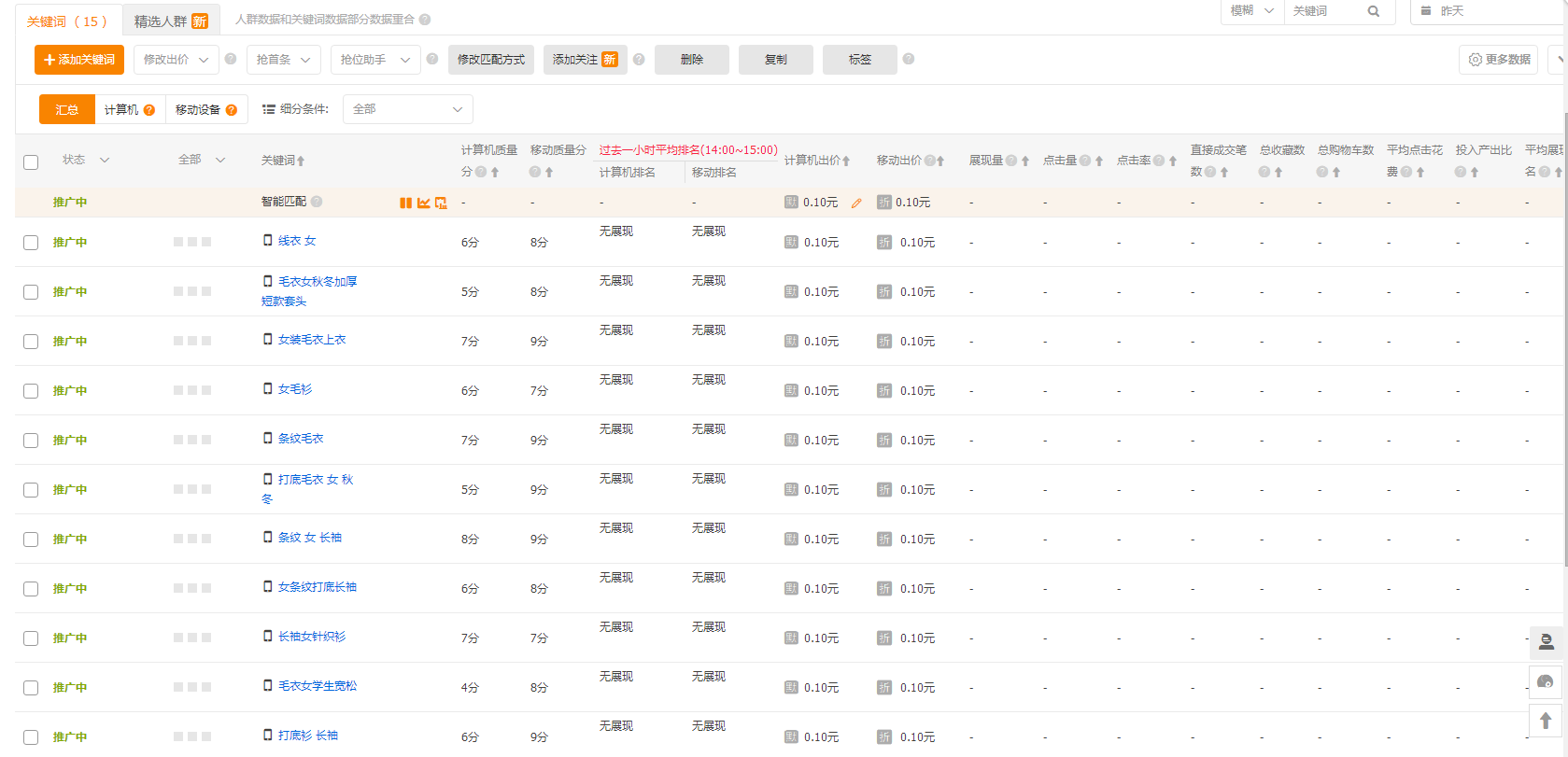Open the keyword link 女装毛衣上衣

(x=312, y=340)
